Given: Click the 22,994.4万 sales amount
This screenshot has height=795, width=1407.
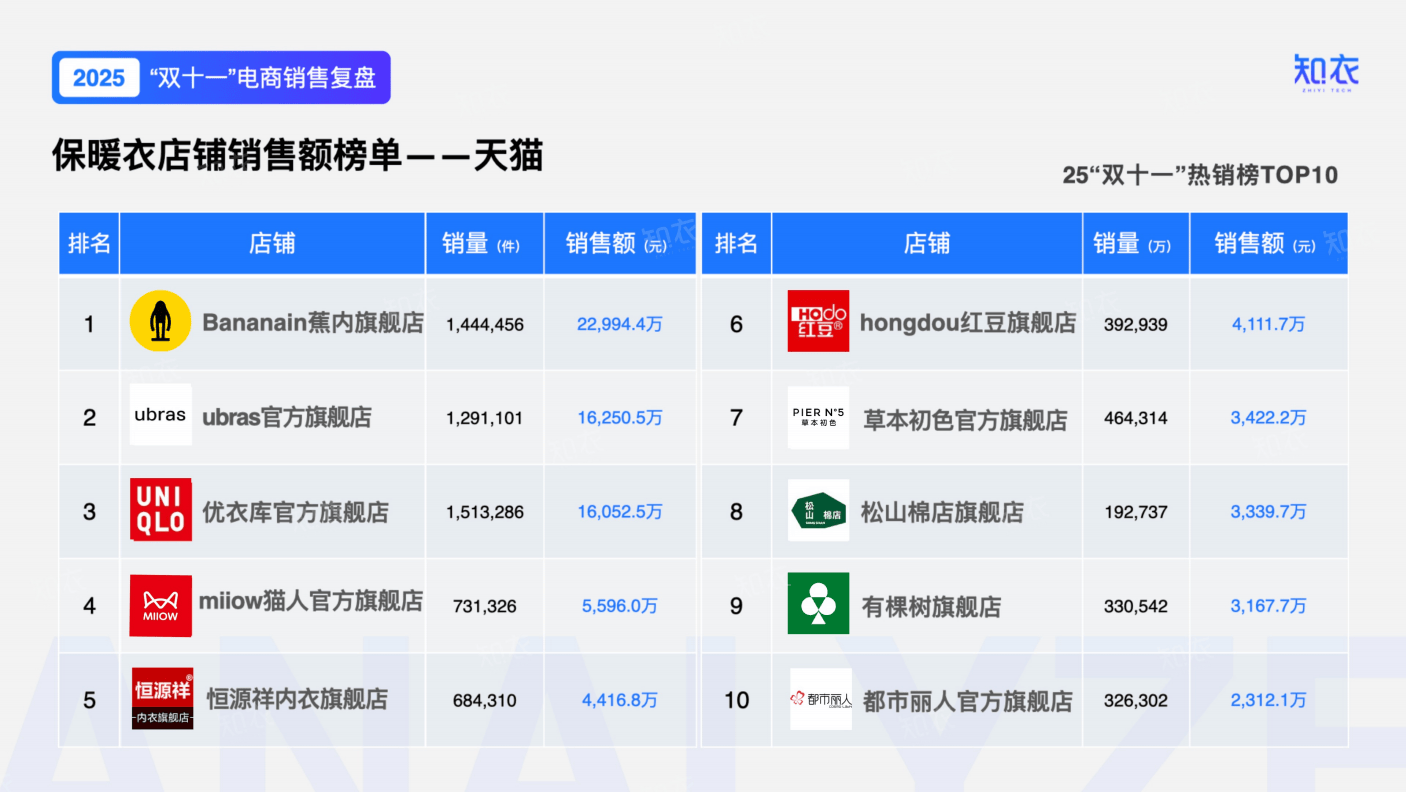Looking at the screenshot, I should [619, 324].
